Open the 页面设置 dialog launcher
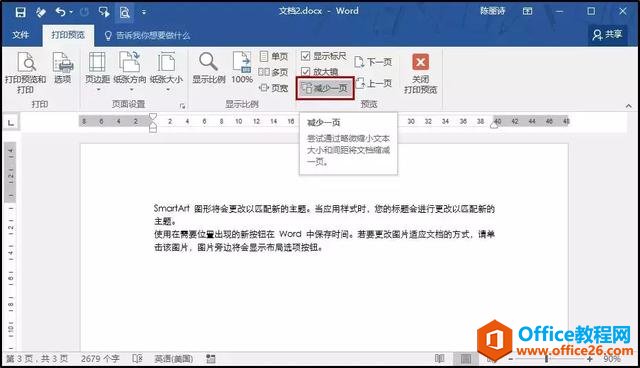This screenshot has height=368, width=640. 182,106
